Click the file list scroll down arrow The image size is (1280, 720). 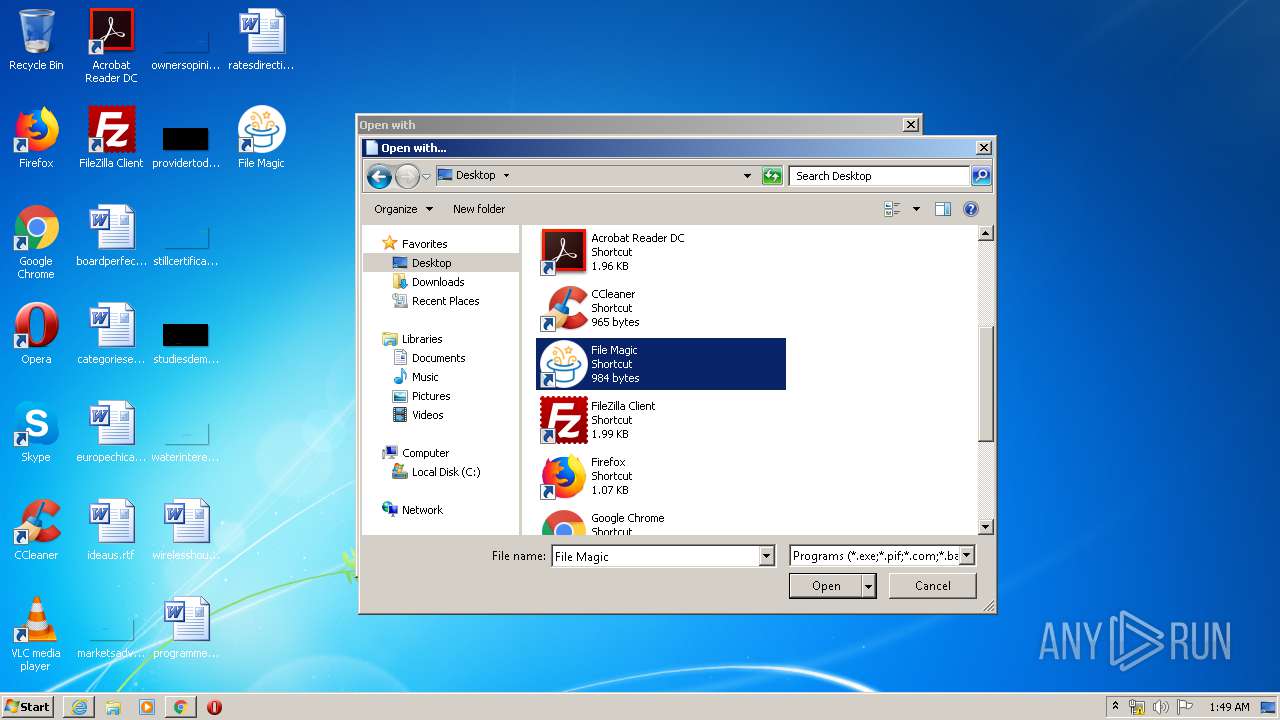(985, 527)
